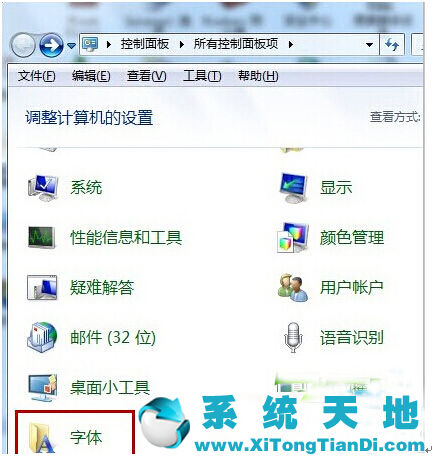Viewport: 433px width, 458px height.
Task: Click the Performance Information (性能信息和工具) icon
Action: (42, 238)
